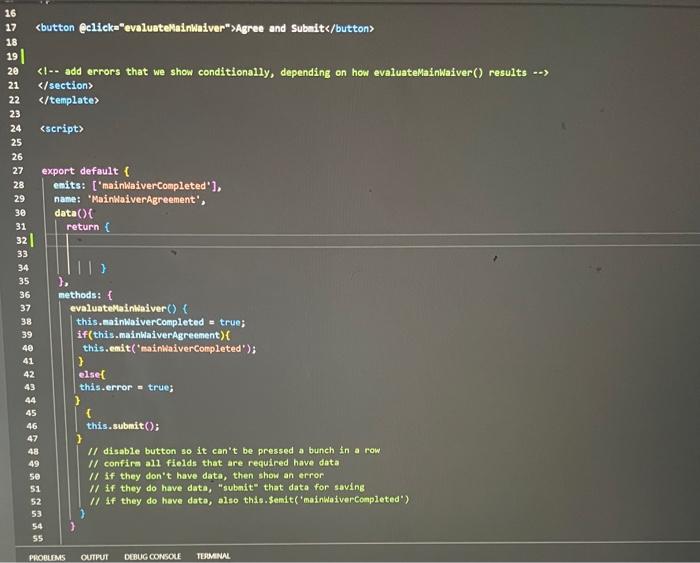700x563 pixels.
Task: Click 'this.error = true;' statement
Action: (126, 387)
